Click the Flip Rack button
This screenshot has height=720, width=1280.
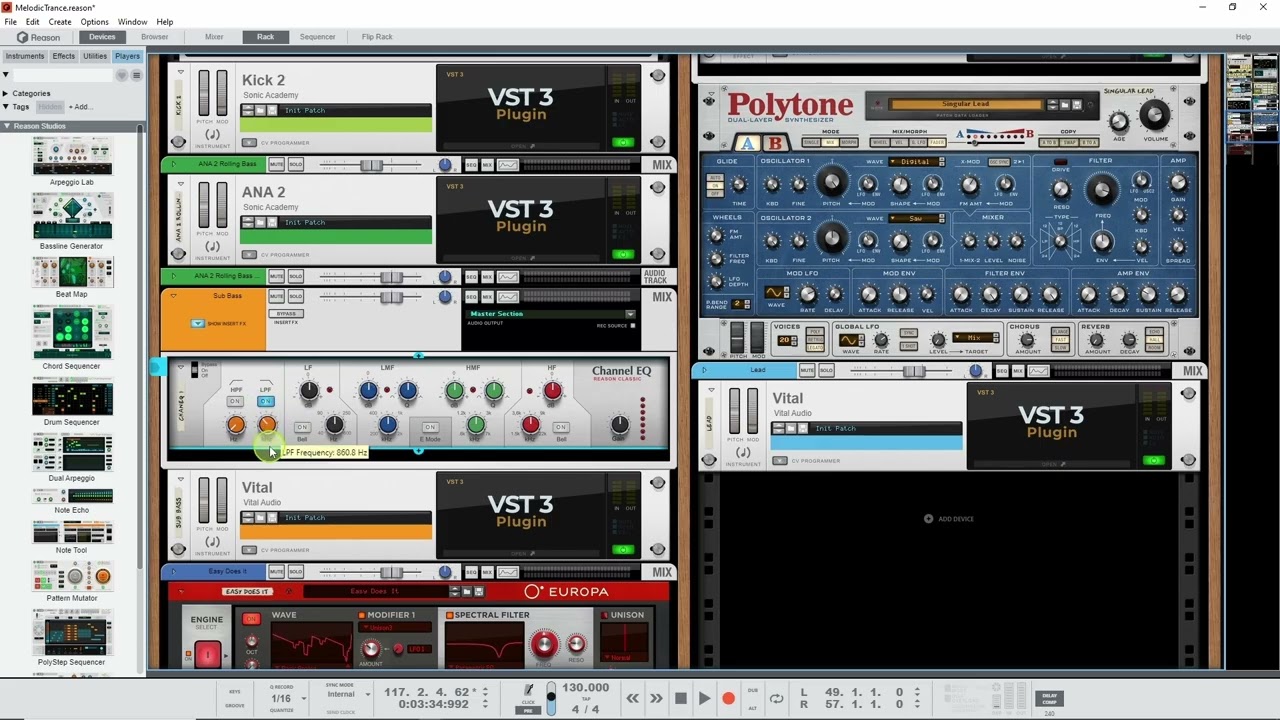pyautogui.click(x=377, y=37)
